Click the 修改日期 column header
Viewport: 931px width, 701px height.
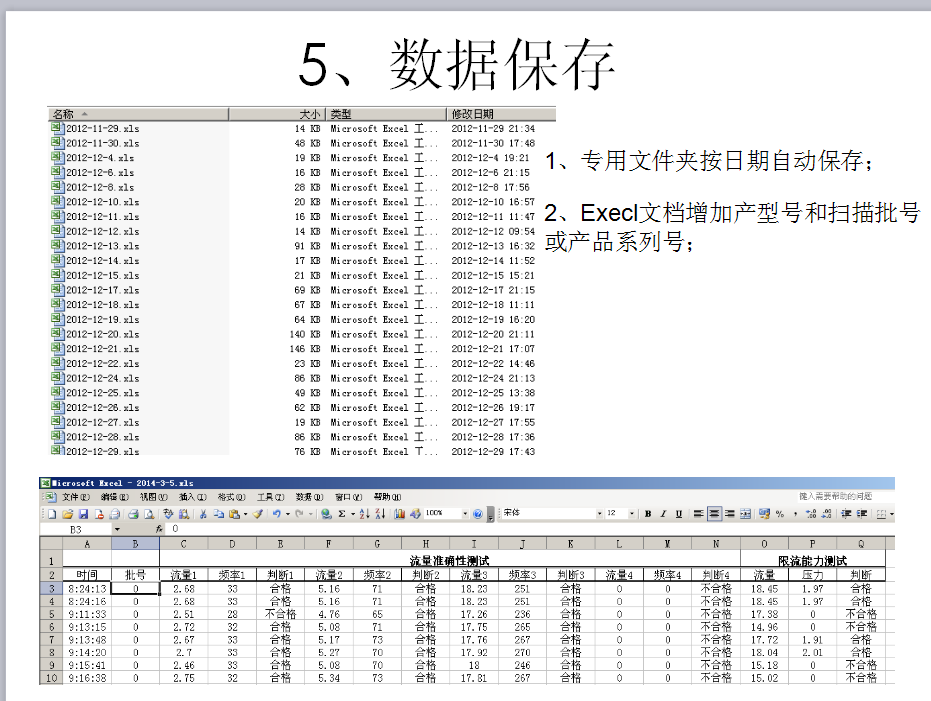pyautogui.click(x=473, y=114)
